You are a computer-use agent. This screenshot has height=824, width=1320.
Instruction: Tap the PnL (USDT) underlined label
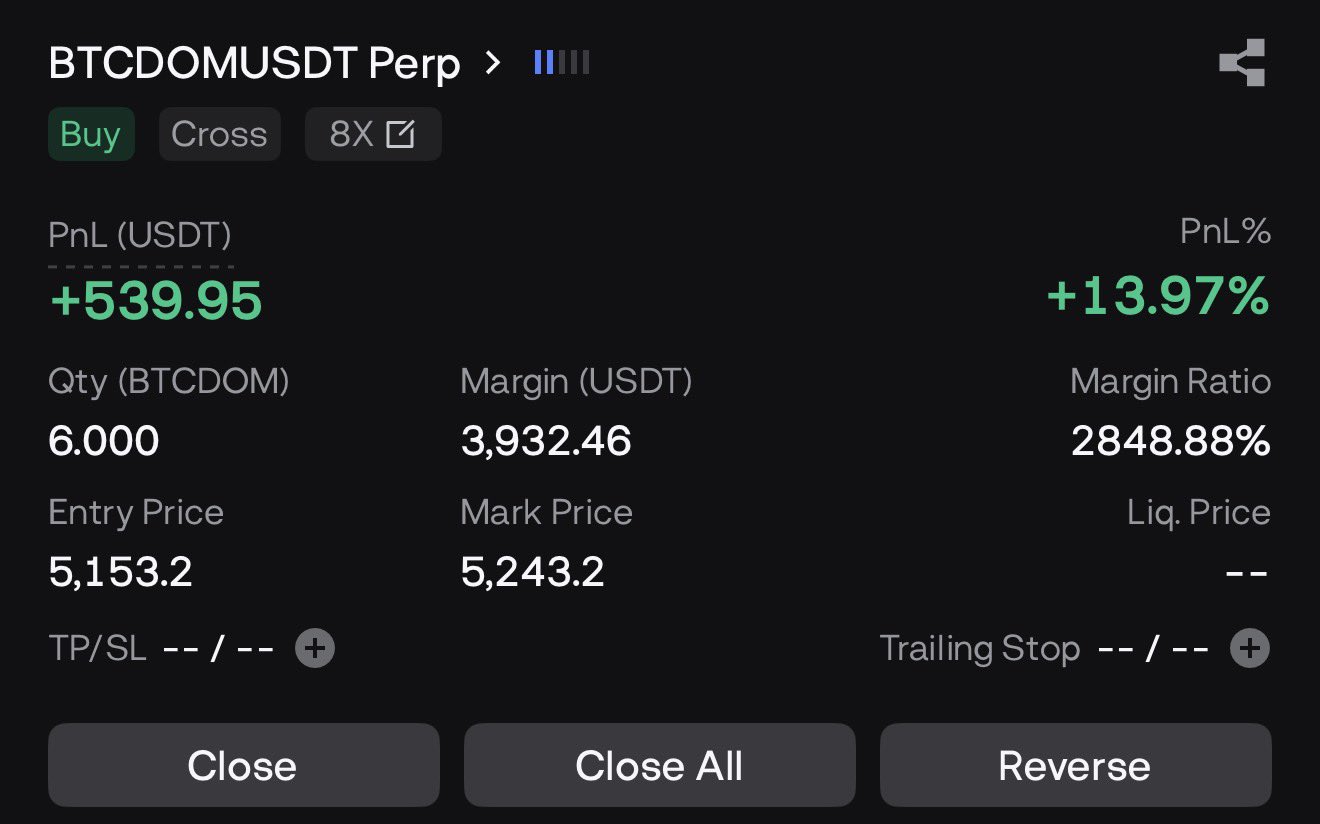pyautogui.click(x=140, y=236)
